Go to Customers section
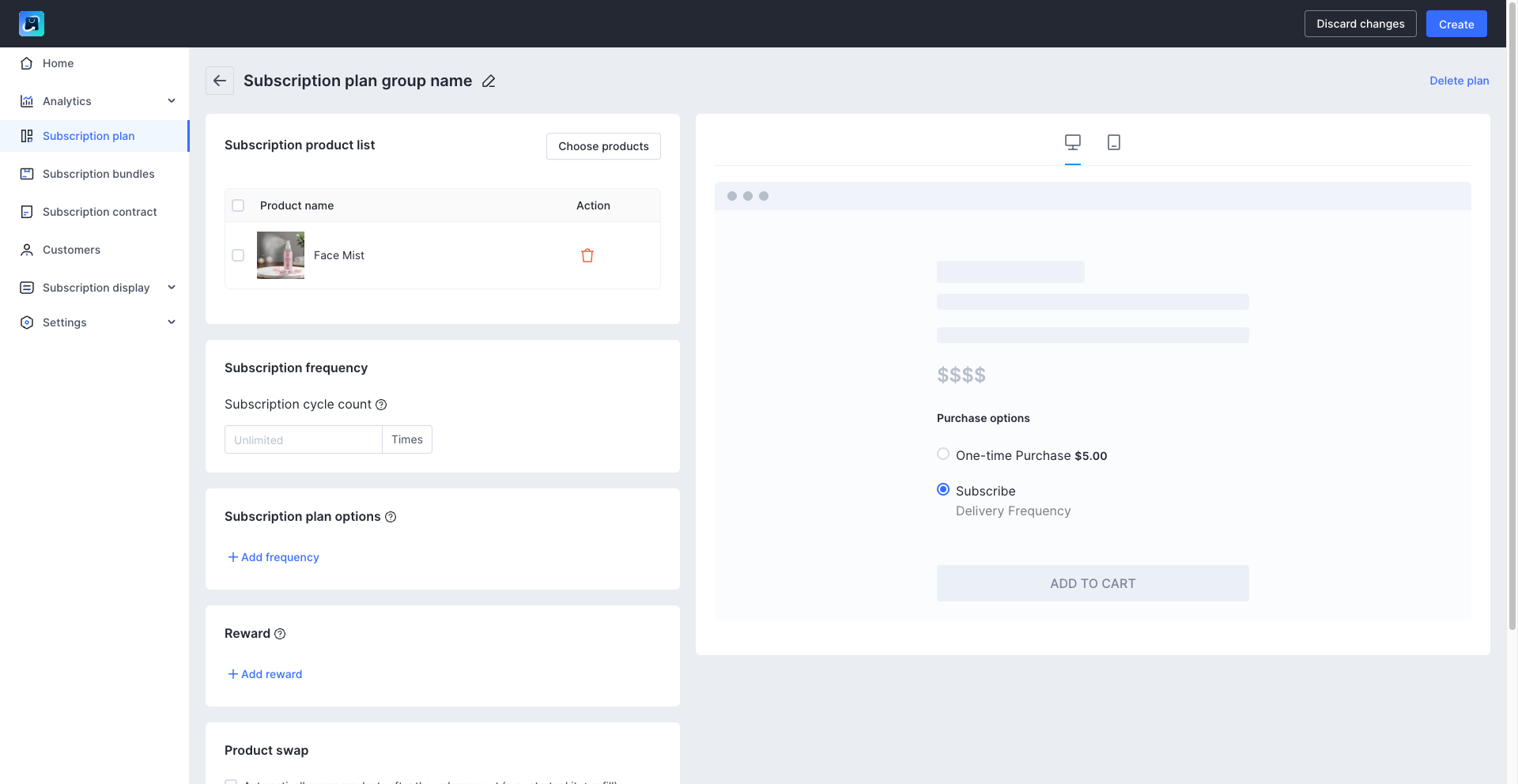This screenshot has width=1518, height=784. [x=71, y=250]
